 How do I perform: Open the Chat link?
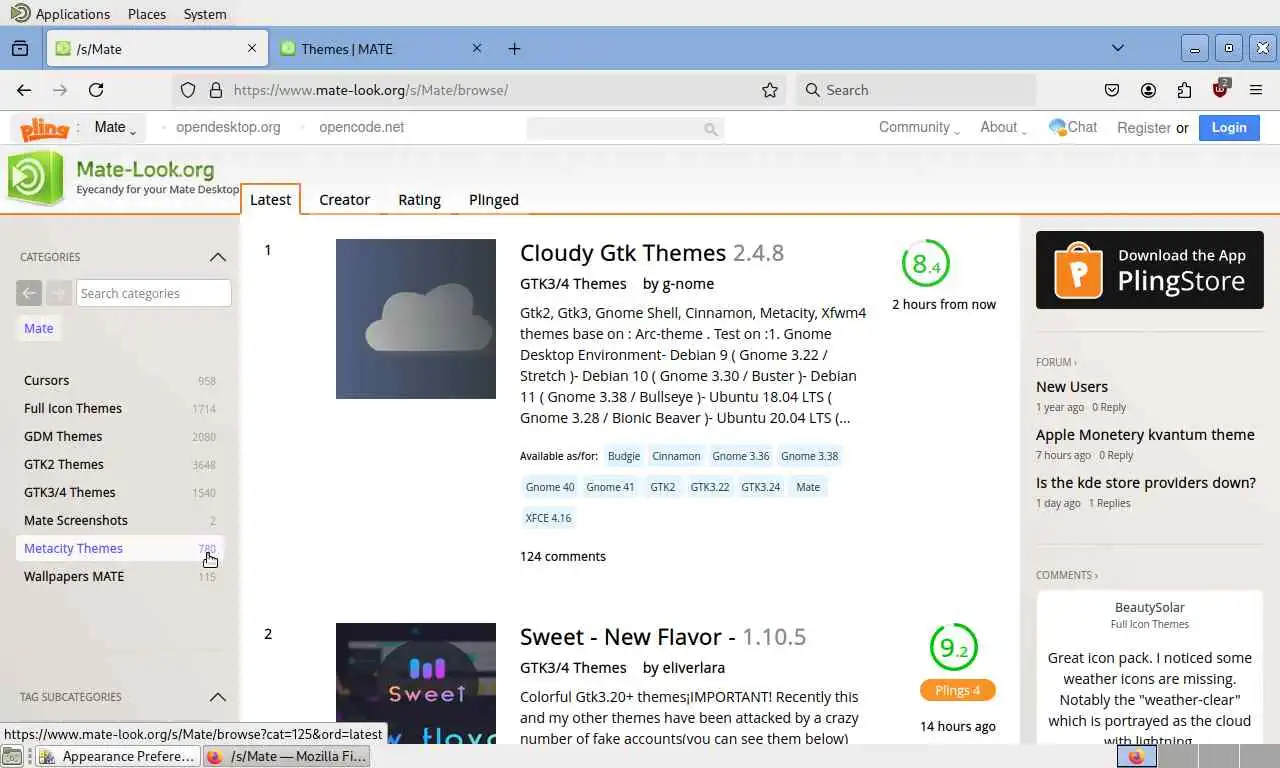pyautogui.click(x=1073, y=127)
